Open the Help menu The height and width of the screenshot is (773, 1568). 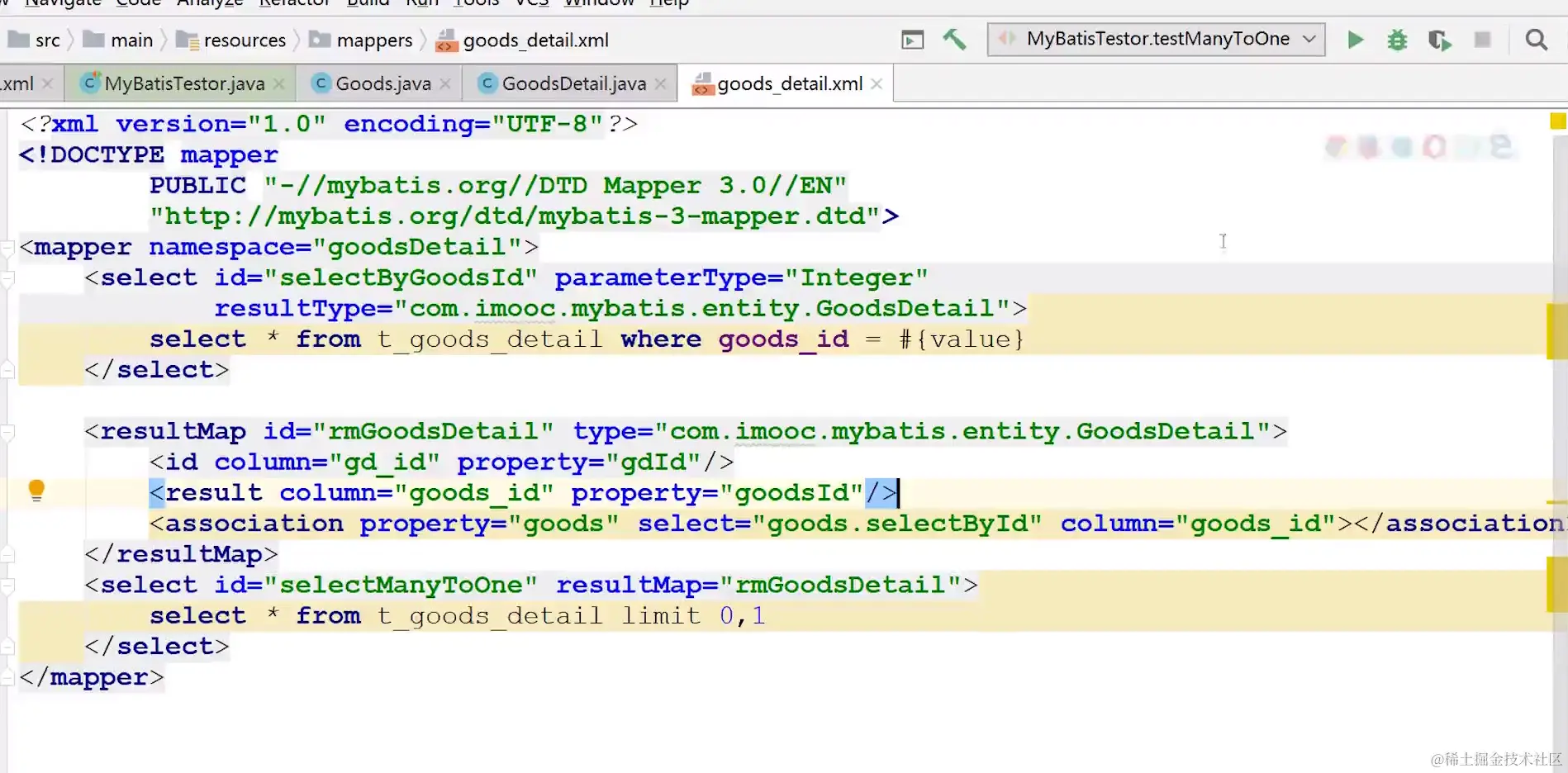point(668,3)
